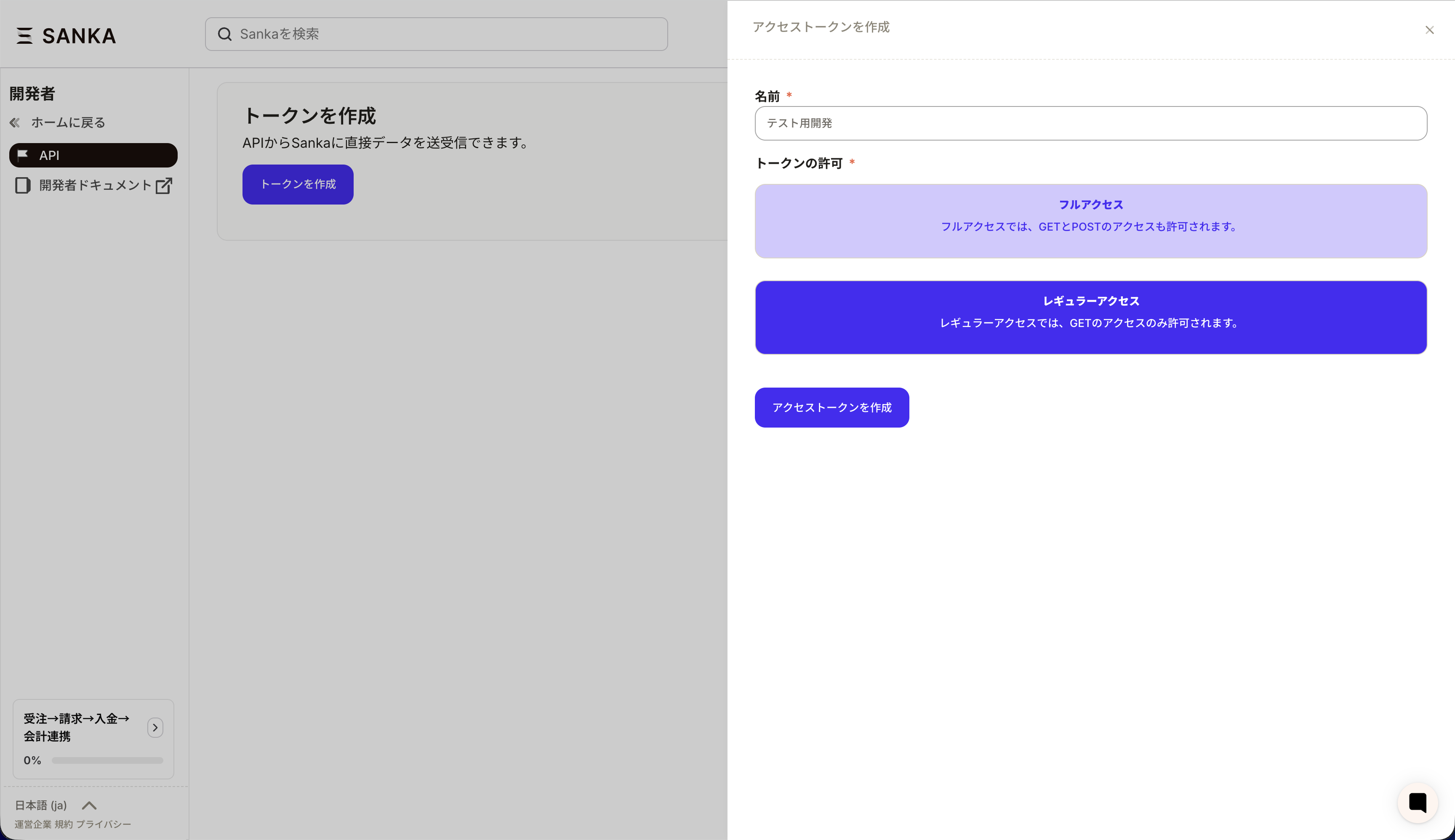1455x840 pixels.
Task: Collapse the 日本語 (ja) language selector chevron
Action: tap(89, 805)
